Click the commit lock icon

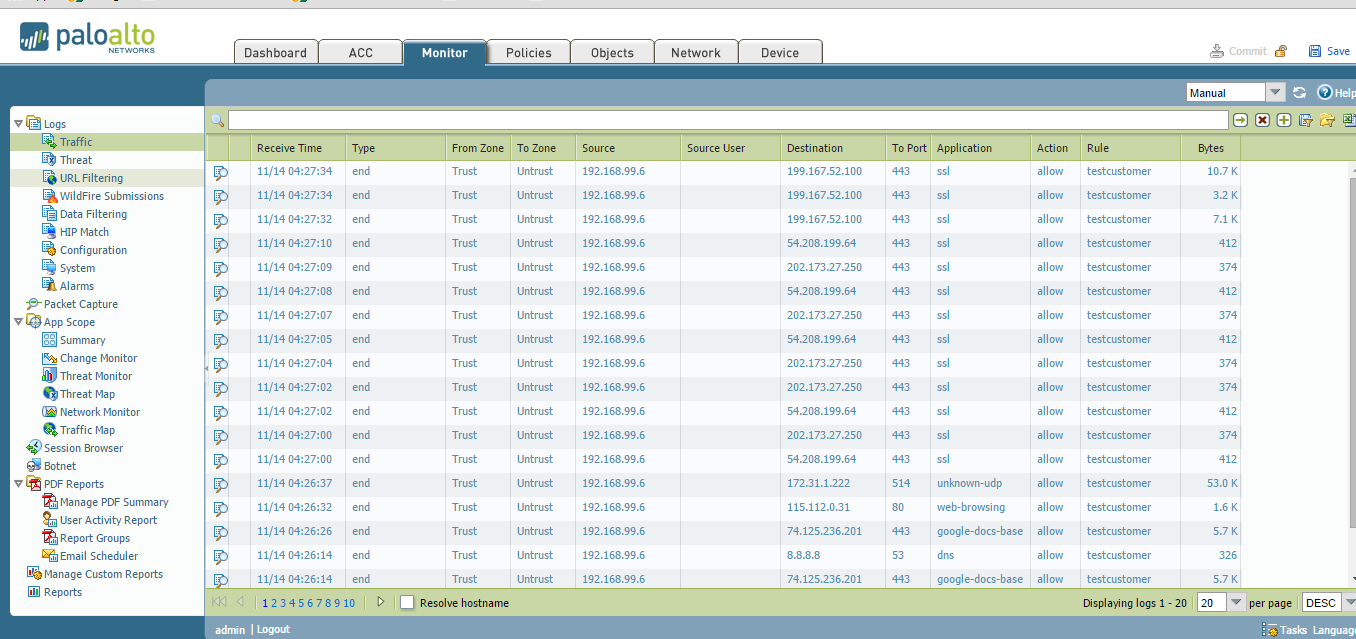click(x=1280, y=51)
